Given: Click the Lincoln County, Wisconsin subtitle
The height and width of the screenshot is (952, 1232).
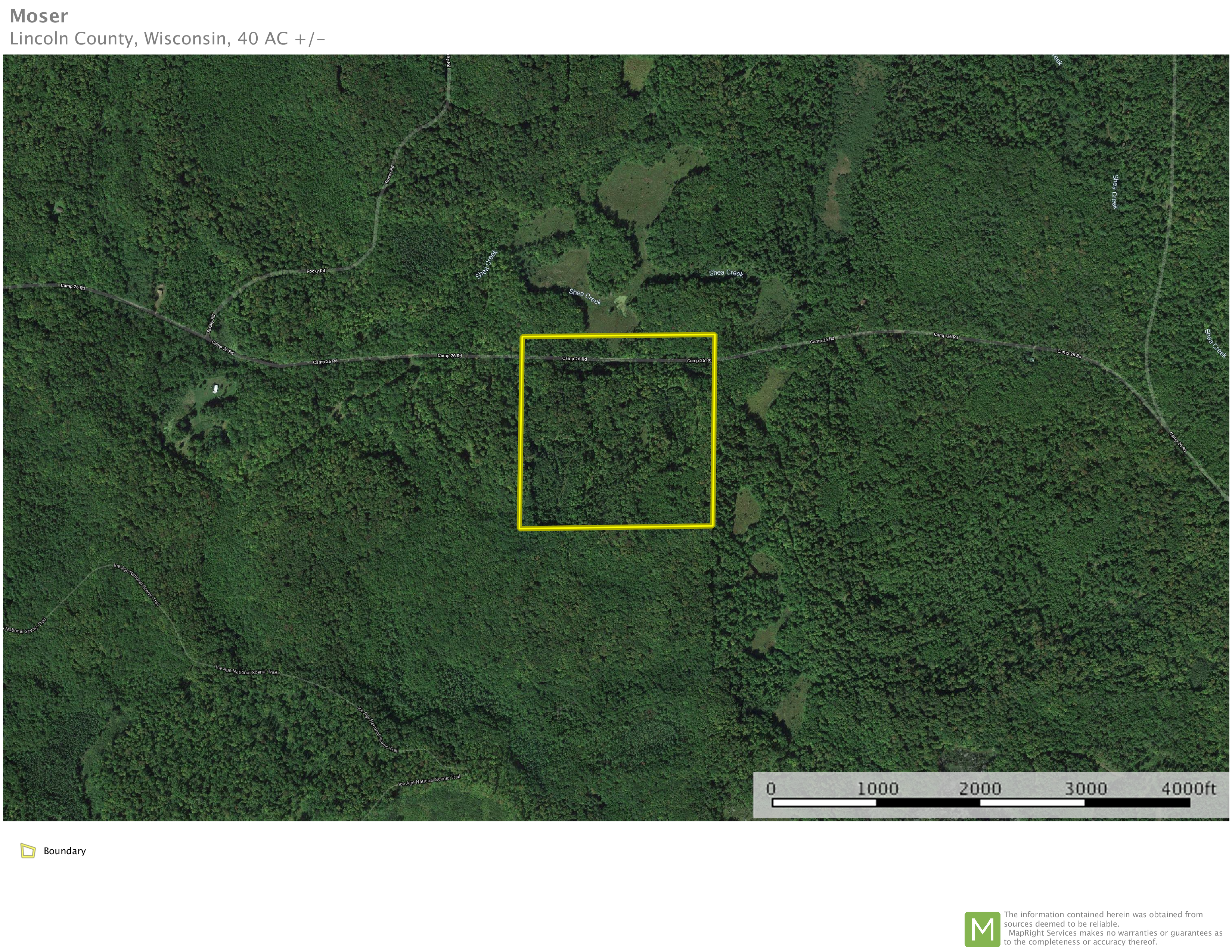Looking at the screenshot, I should click(x=167, y=38).
